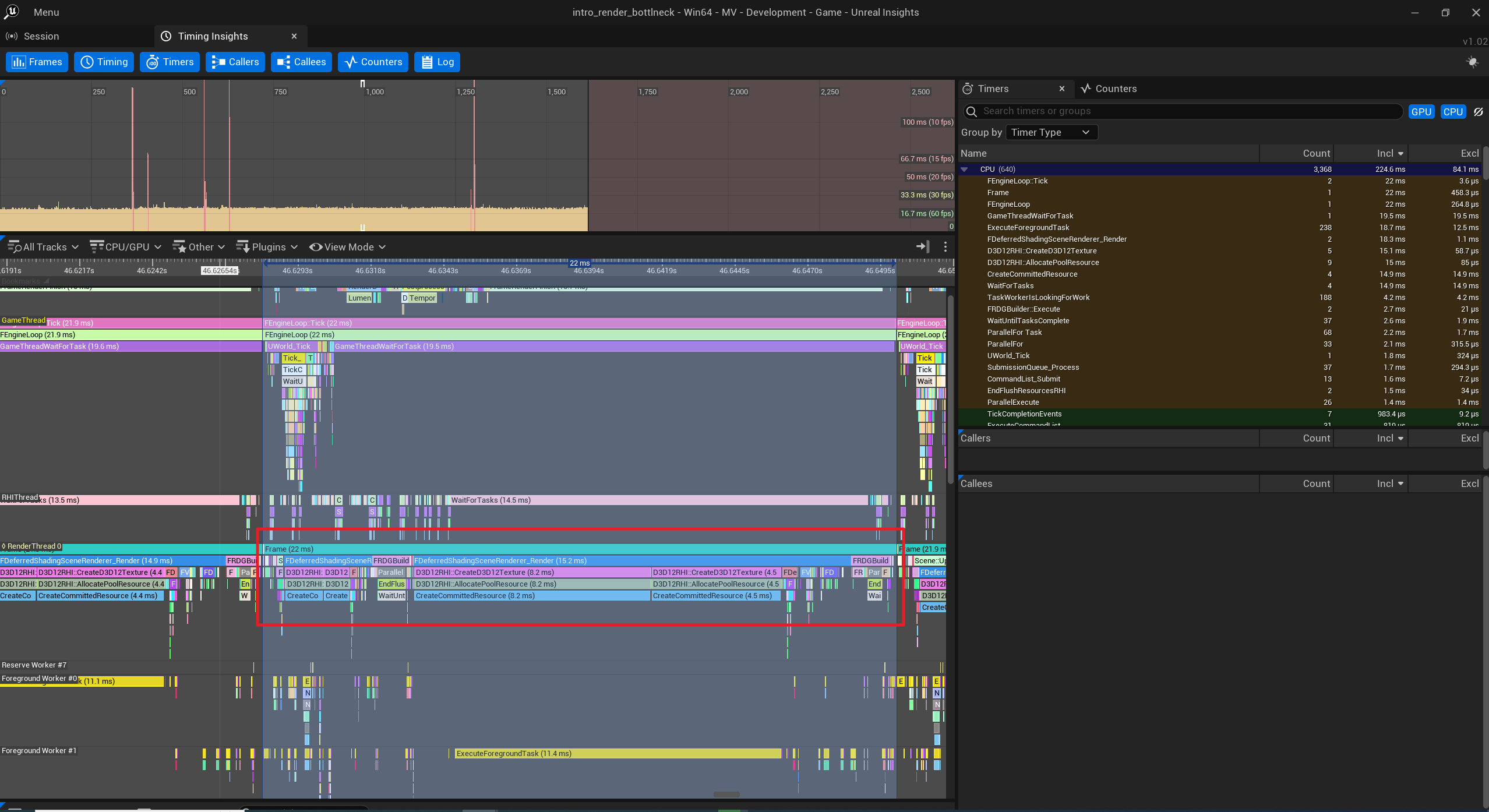Click the auto-scroll arrow icon in tracks toolbar

[x=922, y=247]
